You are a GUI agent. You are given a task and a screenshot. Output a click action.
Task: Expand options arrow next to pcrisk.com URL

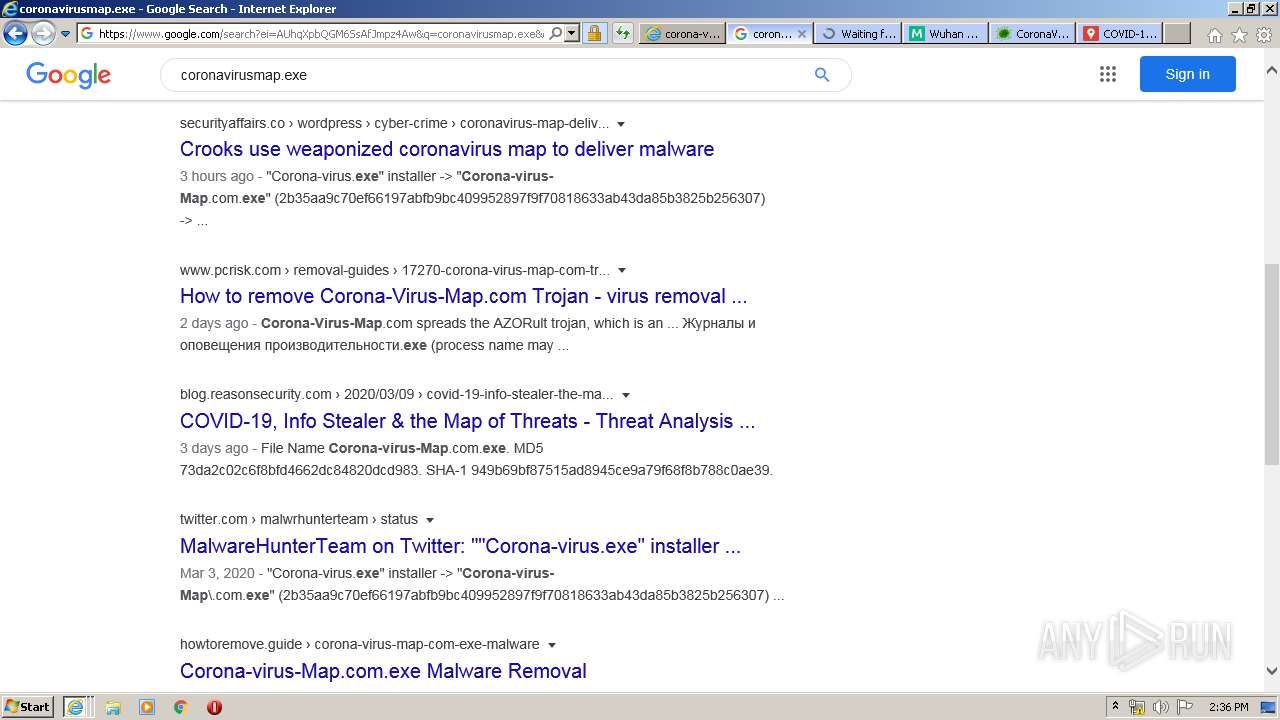point(622,271)
